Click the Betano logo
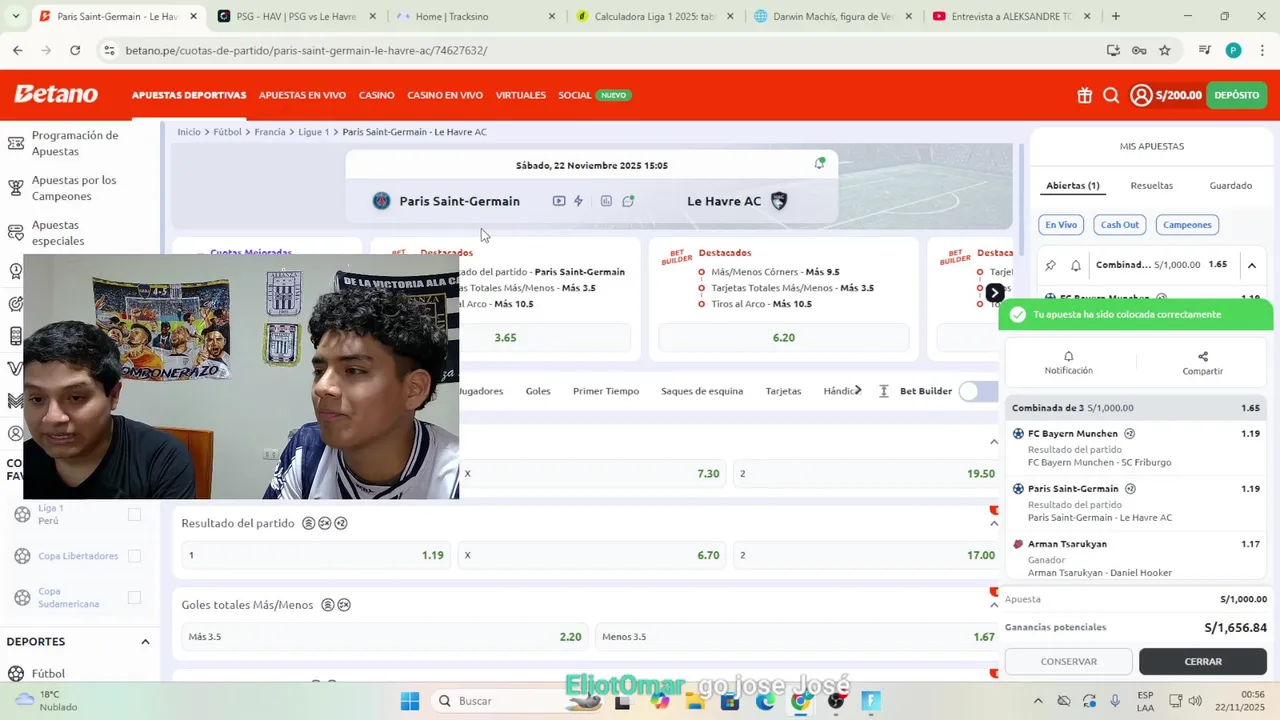 pos(56,94)
